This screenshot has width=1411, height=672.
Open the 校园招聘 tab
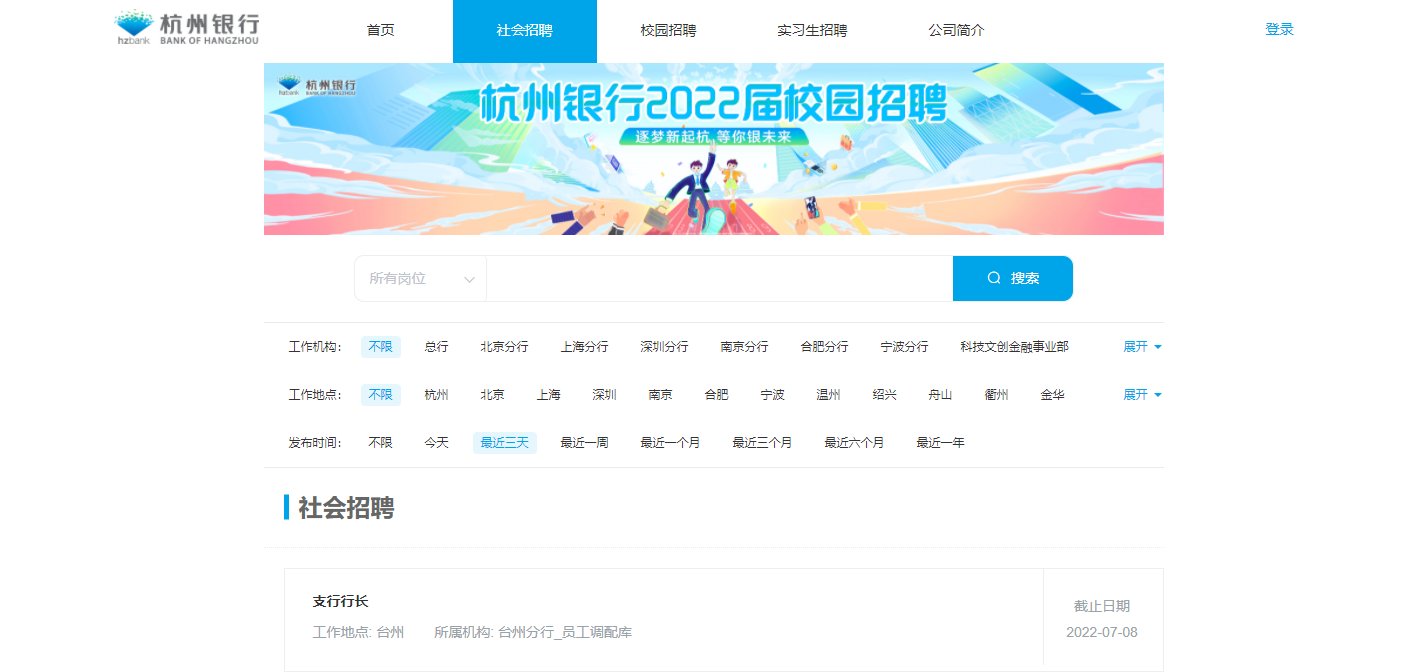point(668,31)
